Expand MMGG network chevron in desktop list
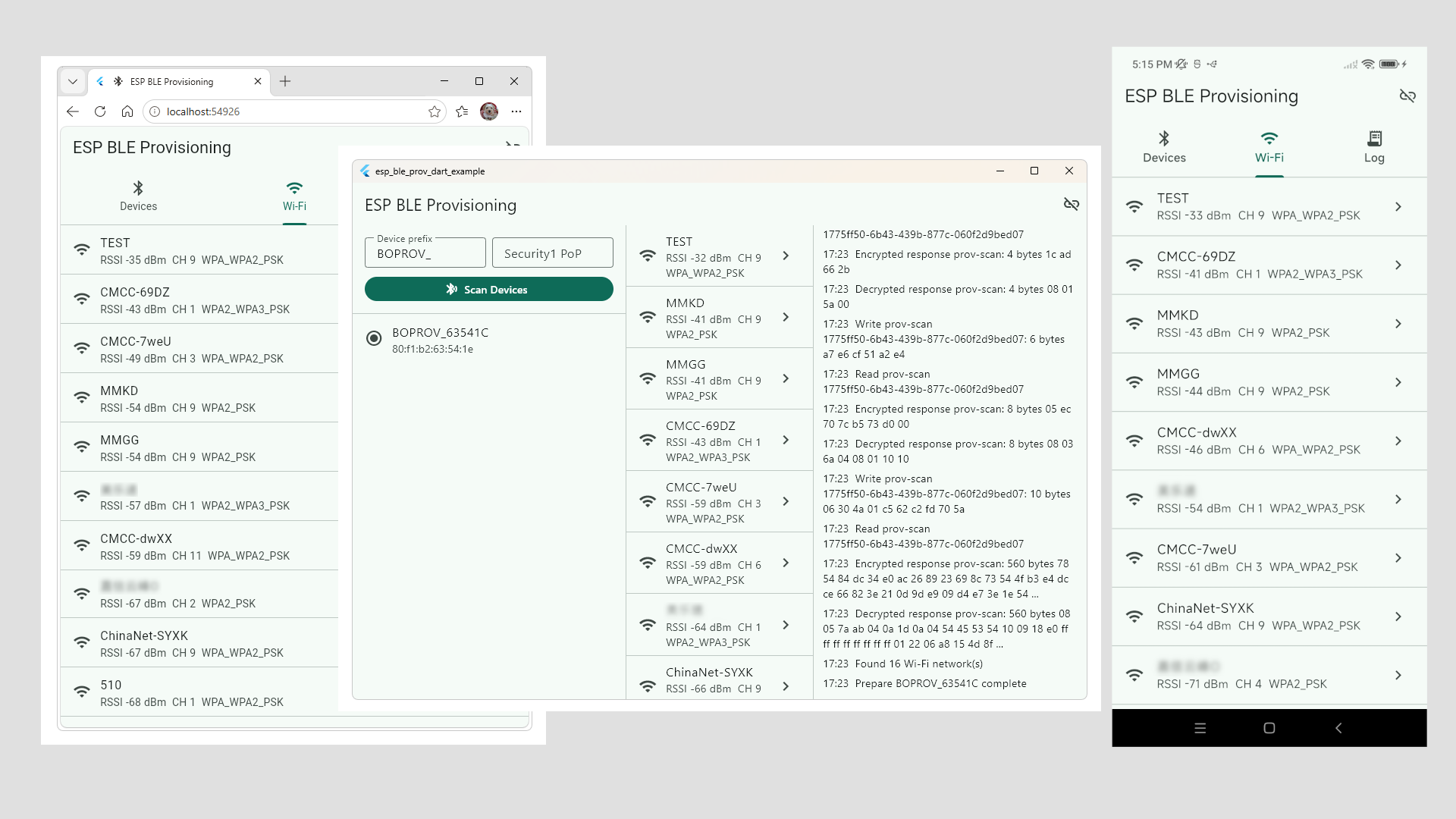1456x819 pixels. tap(786, 378)
